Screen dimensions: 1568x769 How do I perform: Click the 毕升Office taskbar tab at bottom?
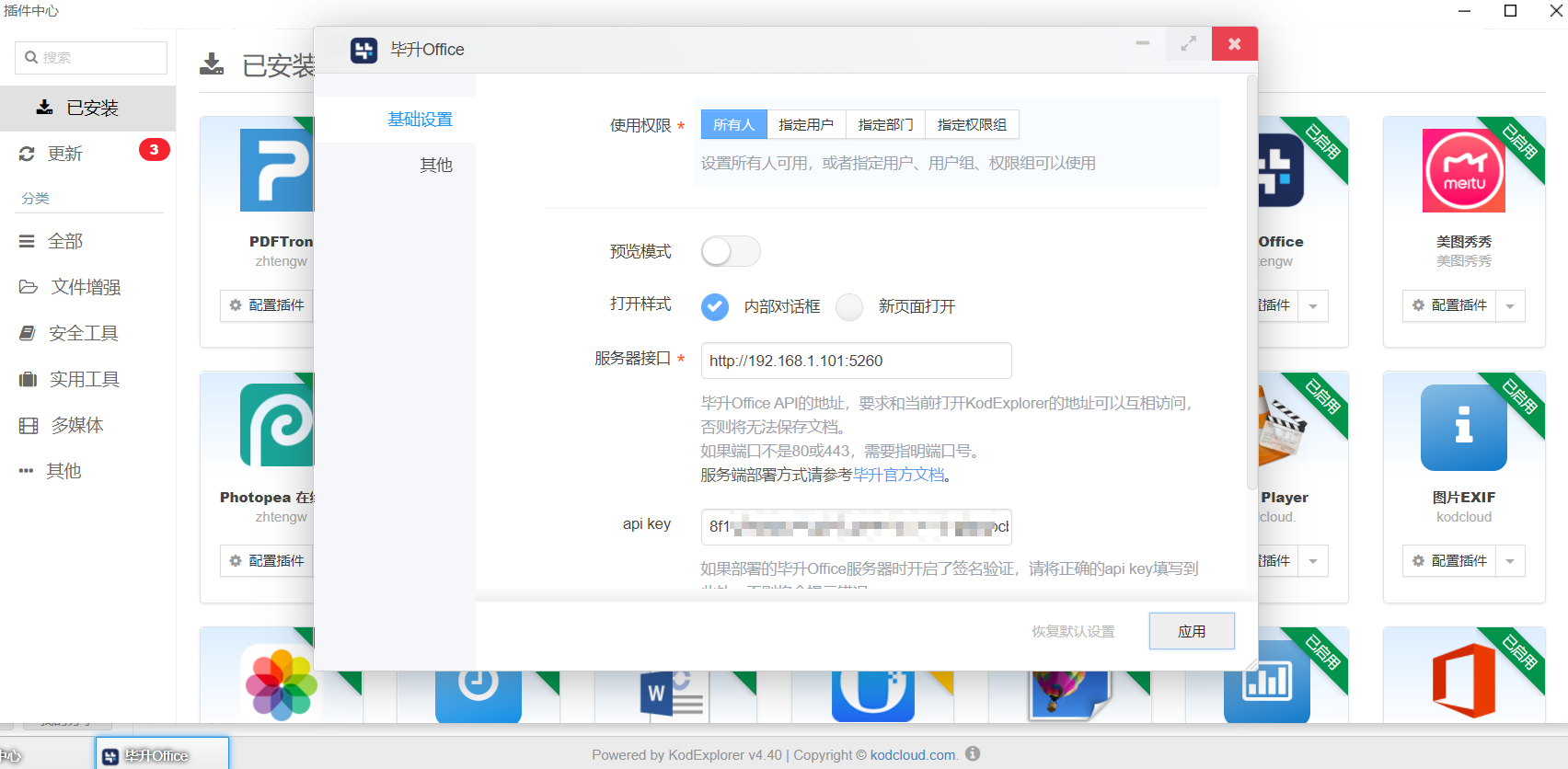tap(162, 753)
